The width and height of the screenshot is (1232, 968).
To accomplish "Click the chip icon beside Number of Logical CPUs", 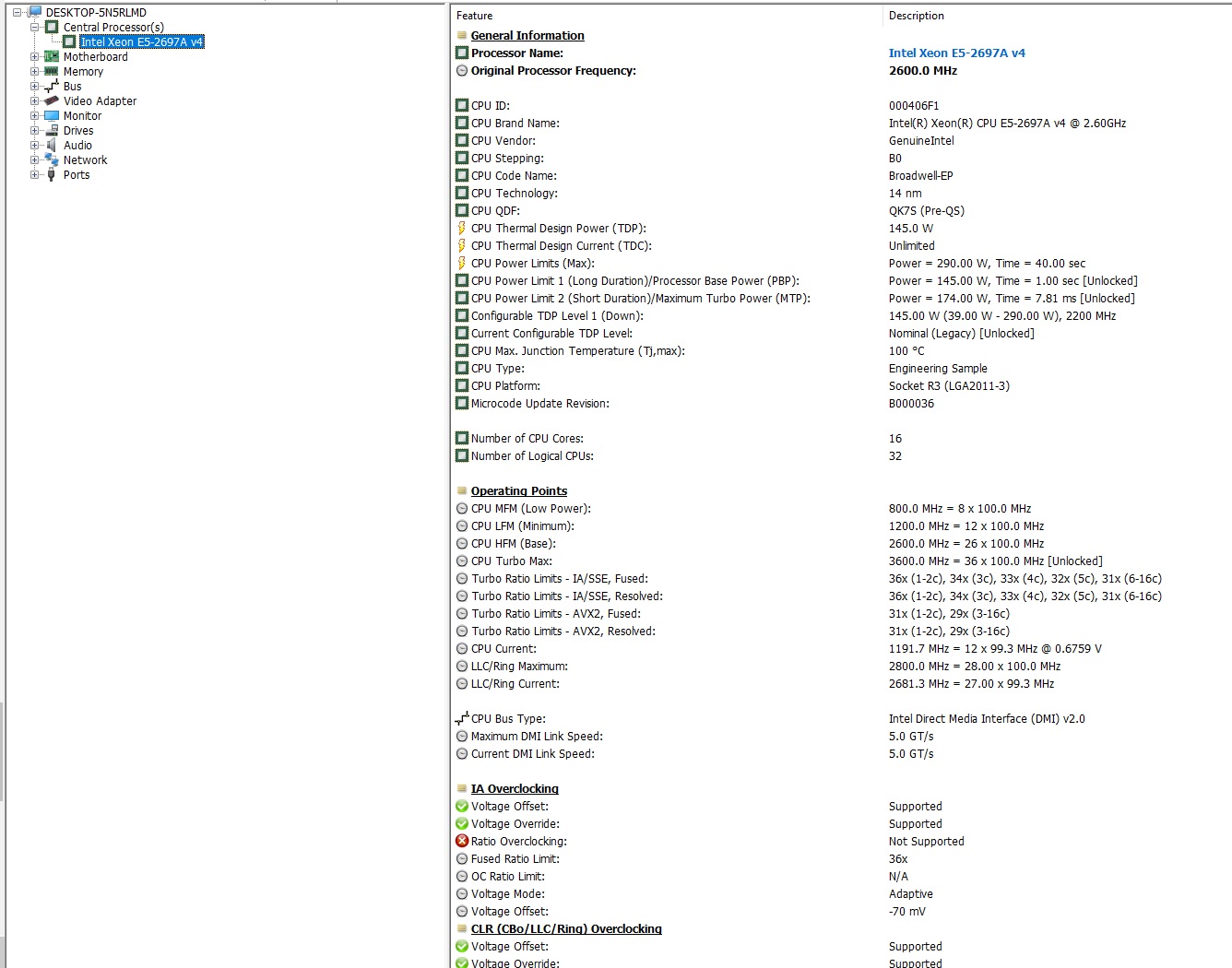I will tap(462, 456).
